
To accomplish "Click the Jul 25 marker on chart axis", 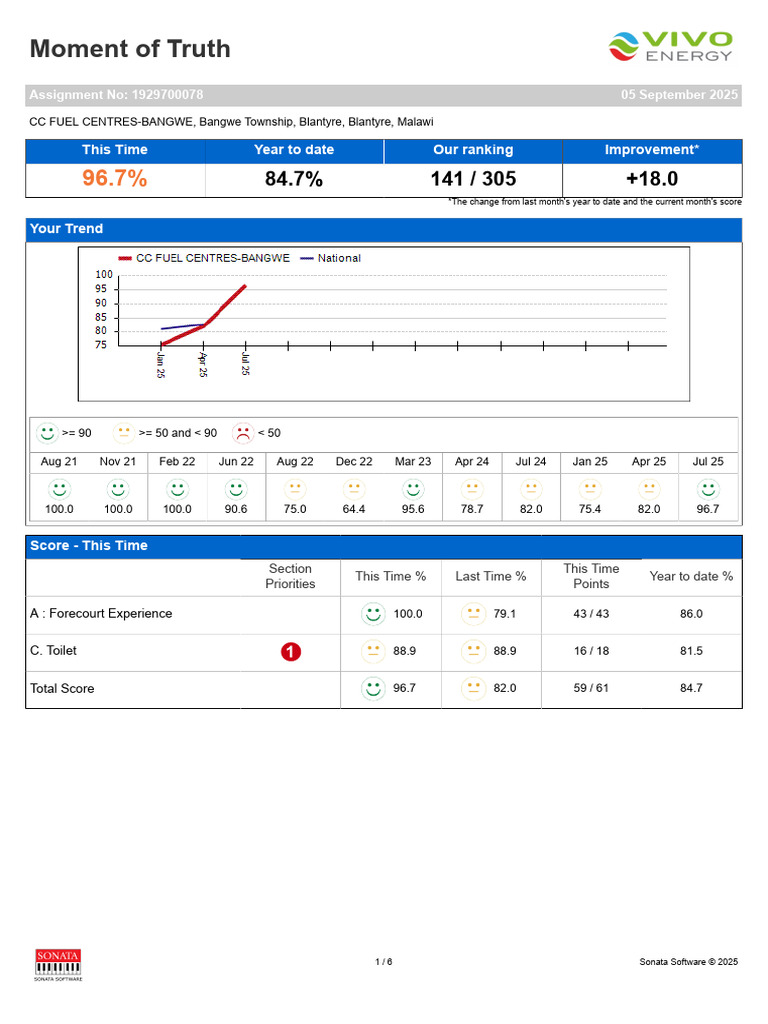I will tap(246, 363).
